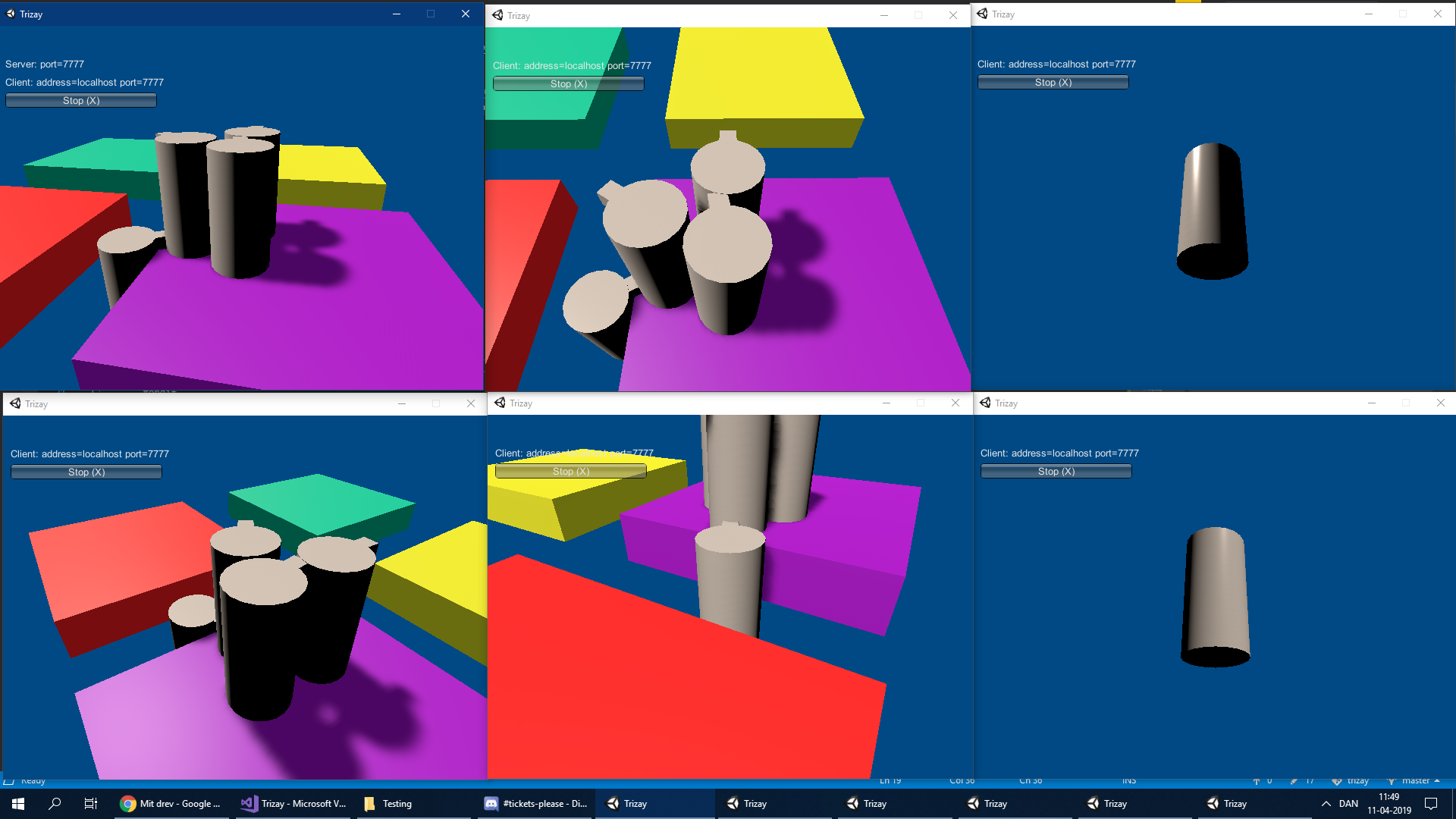Screen dimensions: 1456x819
Task: Show hidden system tray icons chevron
Action: 1326,804
